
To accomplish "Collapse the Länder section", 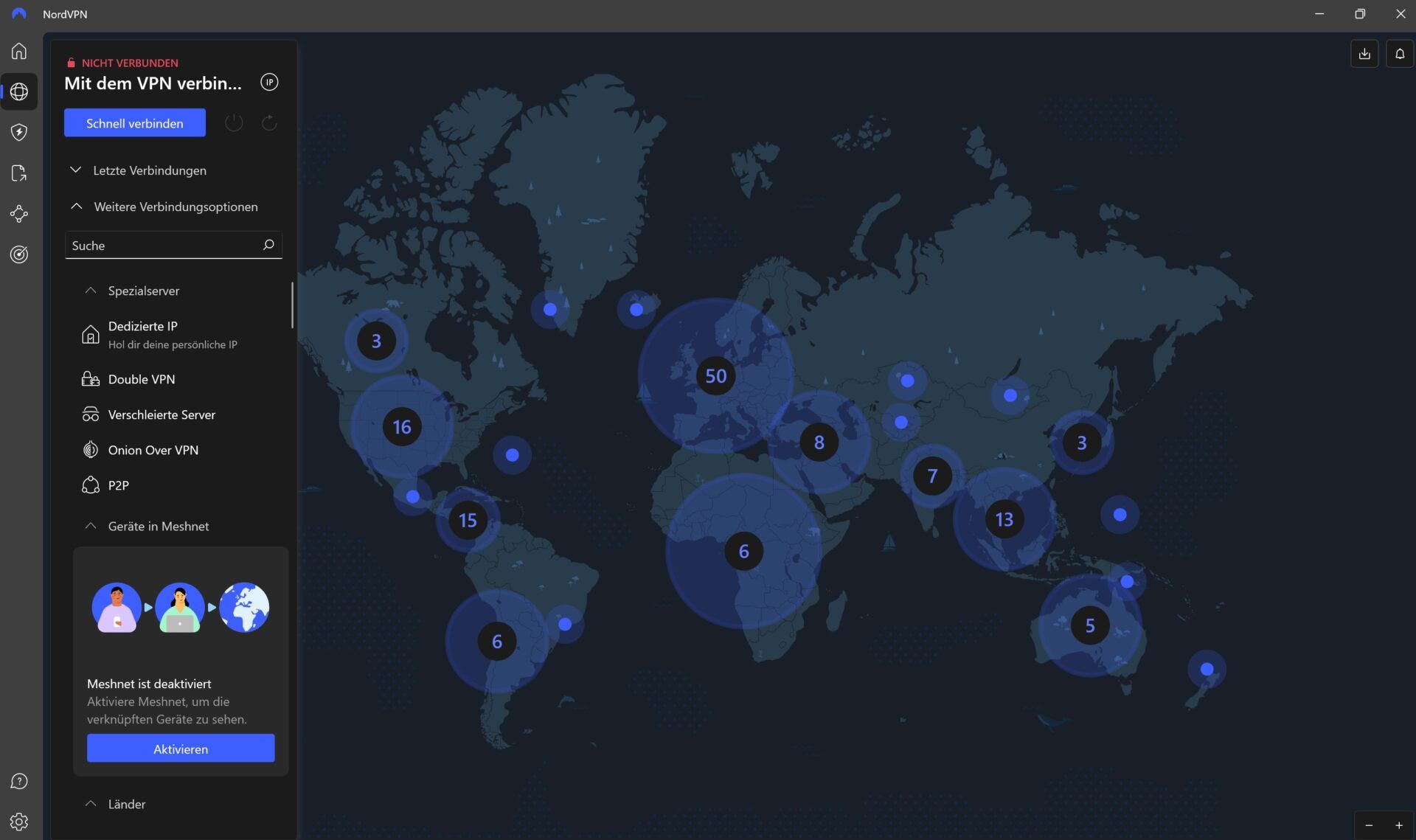I will point(116,804).
